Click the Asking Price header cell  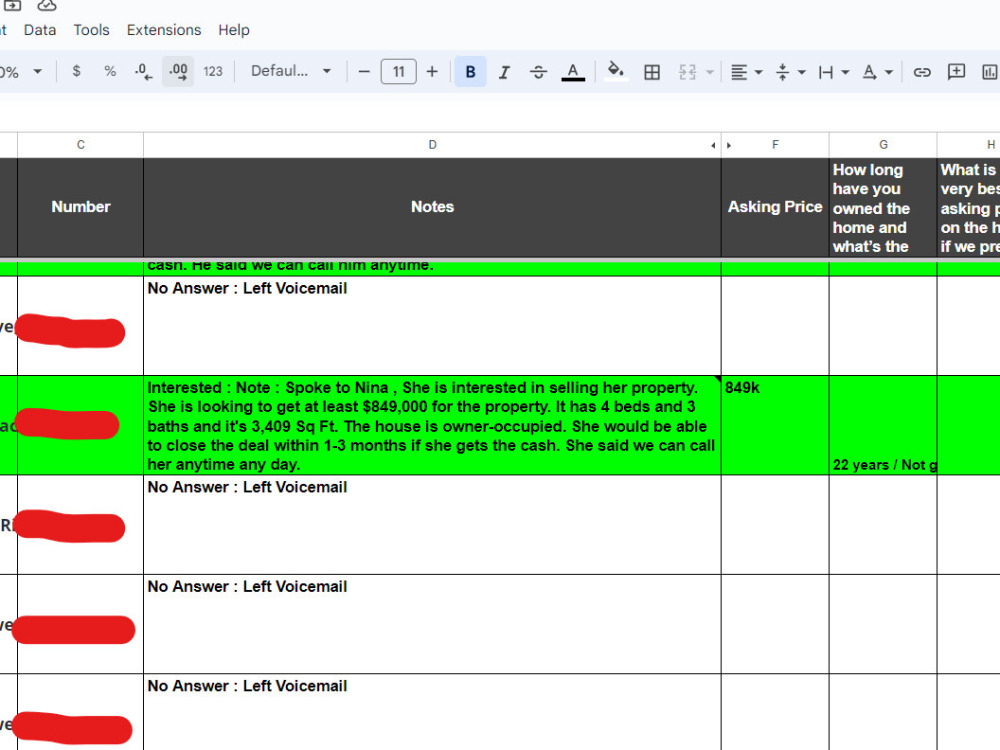click(775, 207)
